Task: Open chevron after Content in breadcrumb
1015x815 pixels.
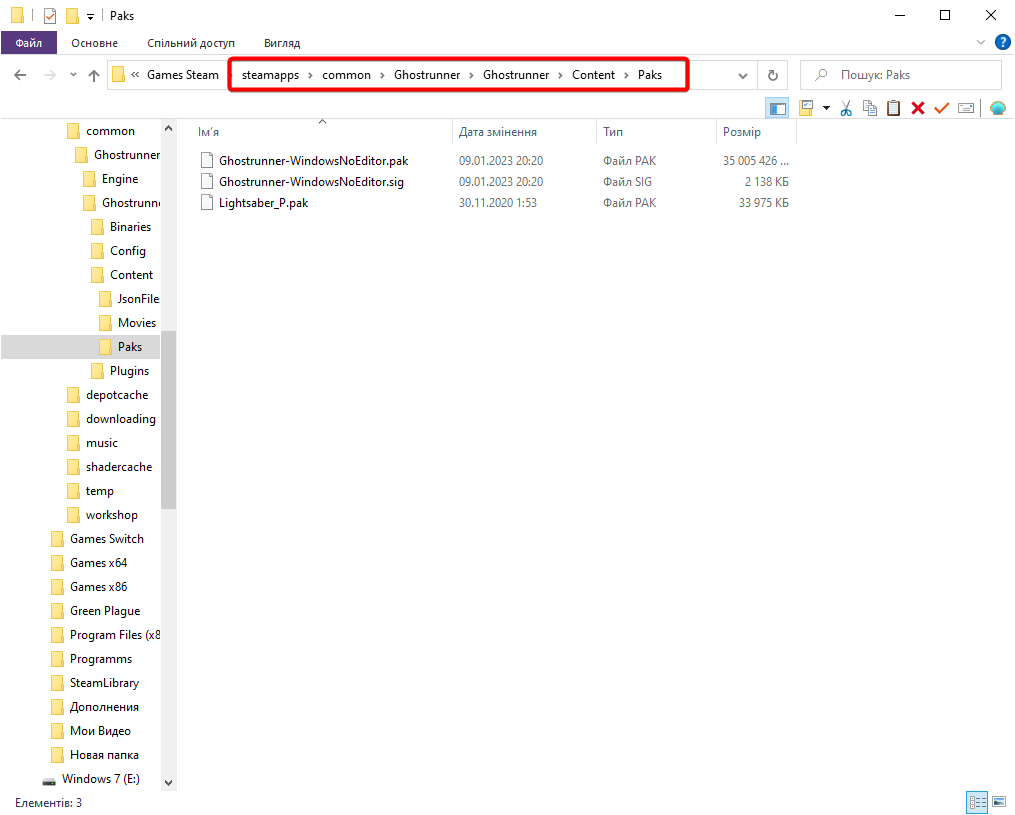Action: coord(627,75)
